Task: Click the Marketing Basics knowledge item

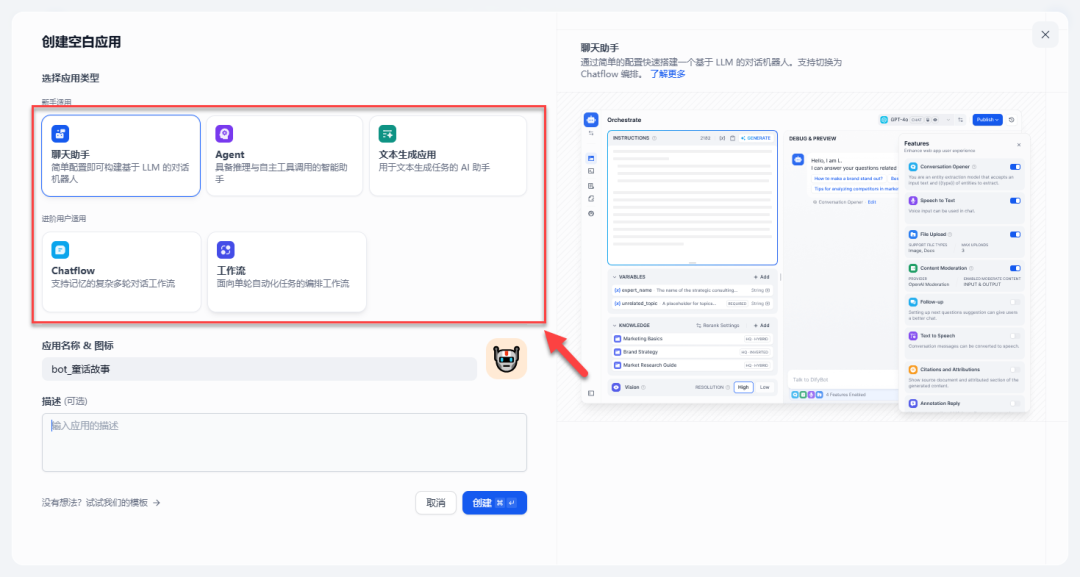Action: [x=692, y=339]
